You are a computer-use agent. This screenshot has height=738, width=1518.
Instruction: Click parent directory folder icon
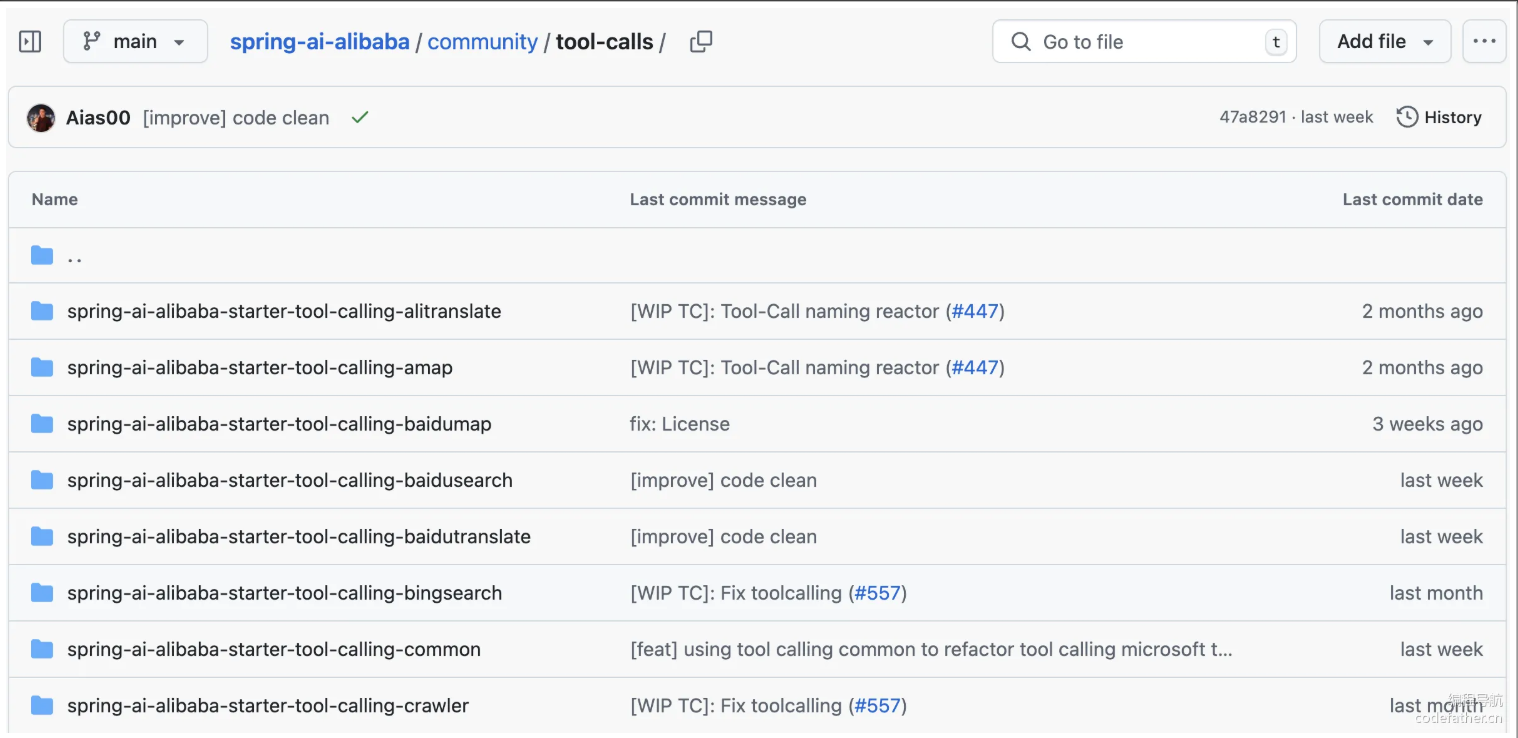(42, 255)
